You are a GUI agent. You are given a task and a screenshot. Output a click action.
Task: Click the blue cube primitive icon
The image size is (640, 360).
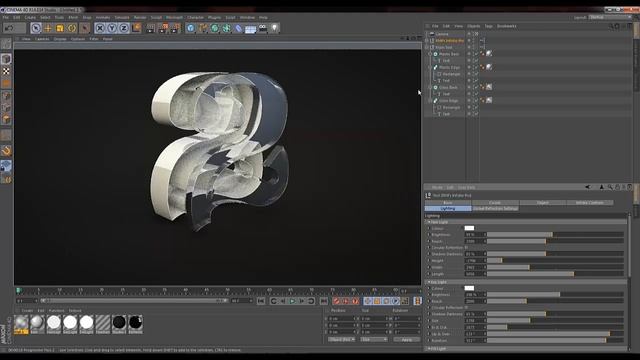(x=191, y=28)
